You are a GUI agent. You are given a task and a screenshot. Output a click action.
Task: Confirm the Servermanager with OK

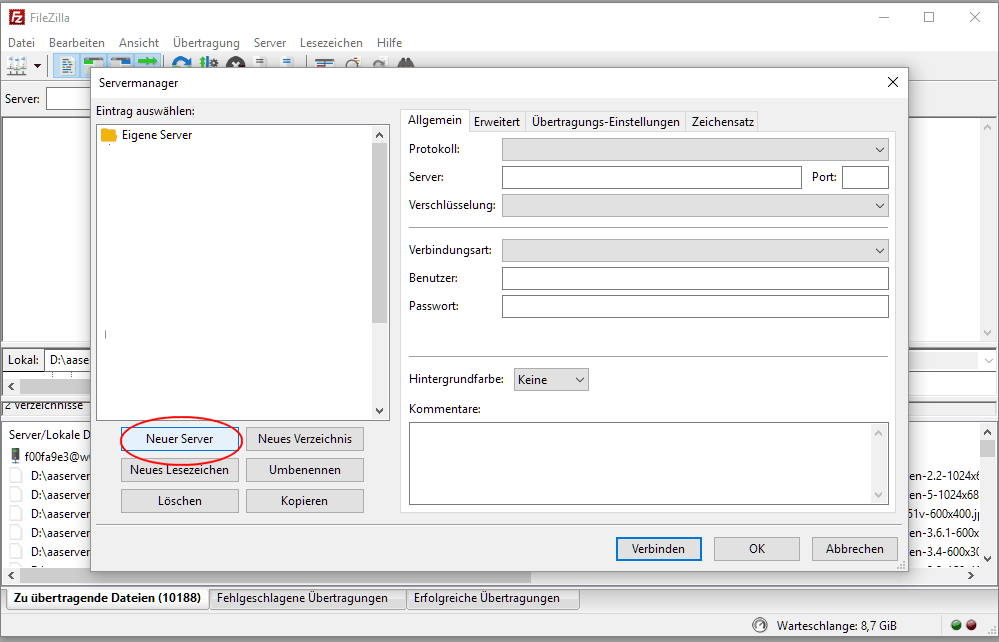pos(757,549)
